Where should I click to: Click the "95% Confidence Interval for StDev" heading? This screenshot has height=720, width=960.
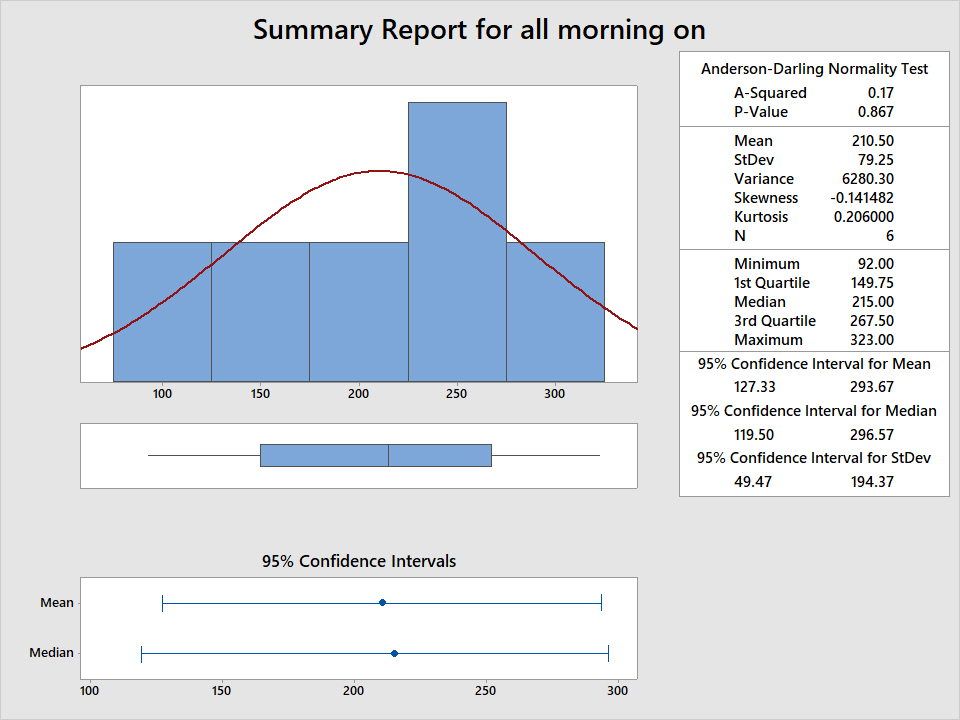(814, 458)
